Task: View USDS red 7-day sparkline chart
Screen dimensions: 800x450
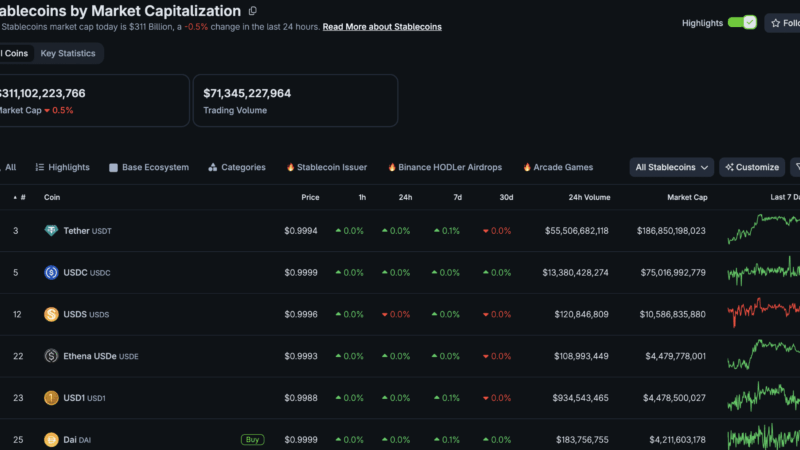Action: [x=764, y=312]
